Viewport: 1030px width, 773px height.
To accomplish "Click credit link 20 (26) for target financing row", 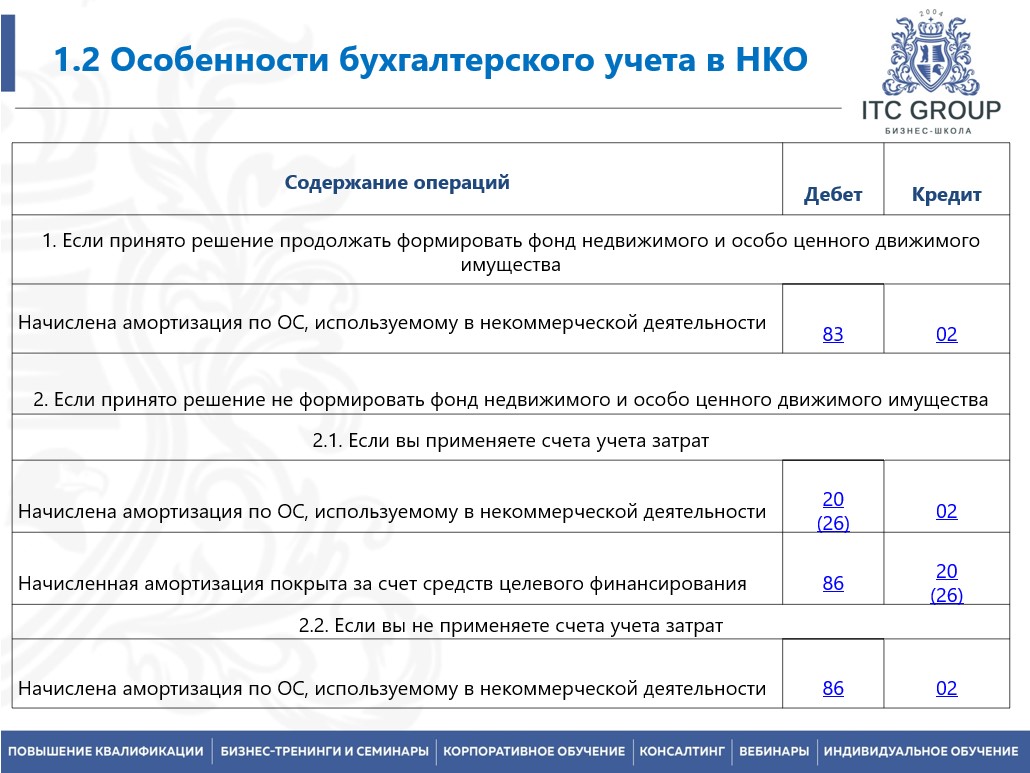I will 946,583.
